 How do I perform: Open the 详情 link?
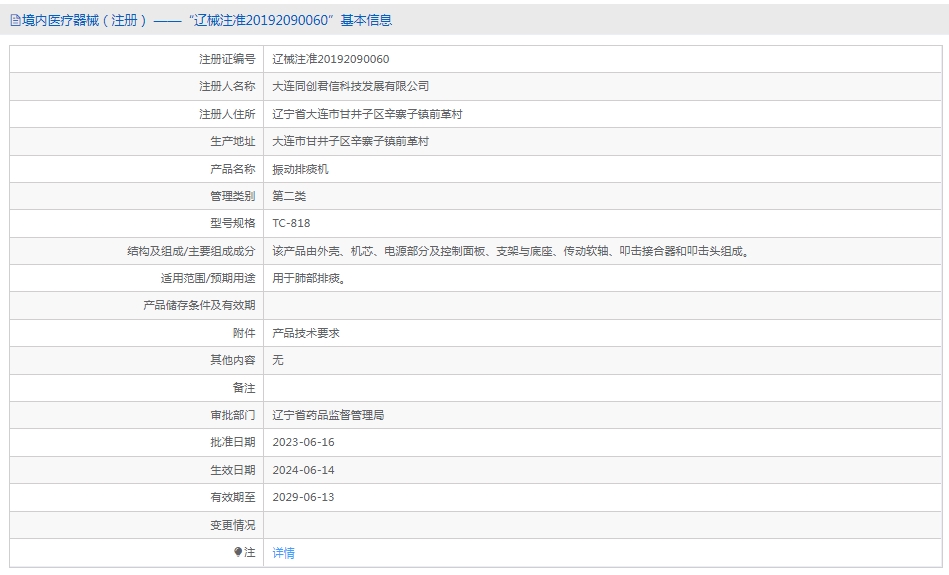coord(283,553)
